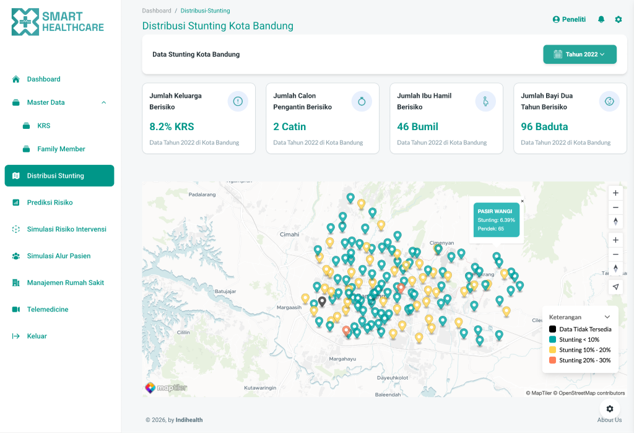Click the Family Member briefcase icon

tap(26, 149)
